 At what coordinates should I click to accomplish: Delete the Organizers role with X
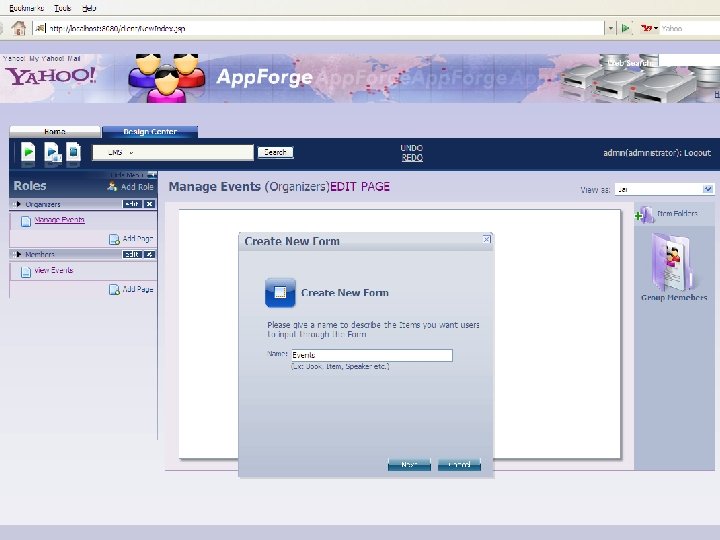(150, 204)
